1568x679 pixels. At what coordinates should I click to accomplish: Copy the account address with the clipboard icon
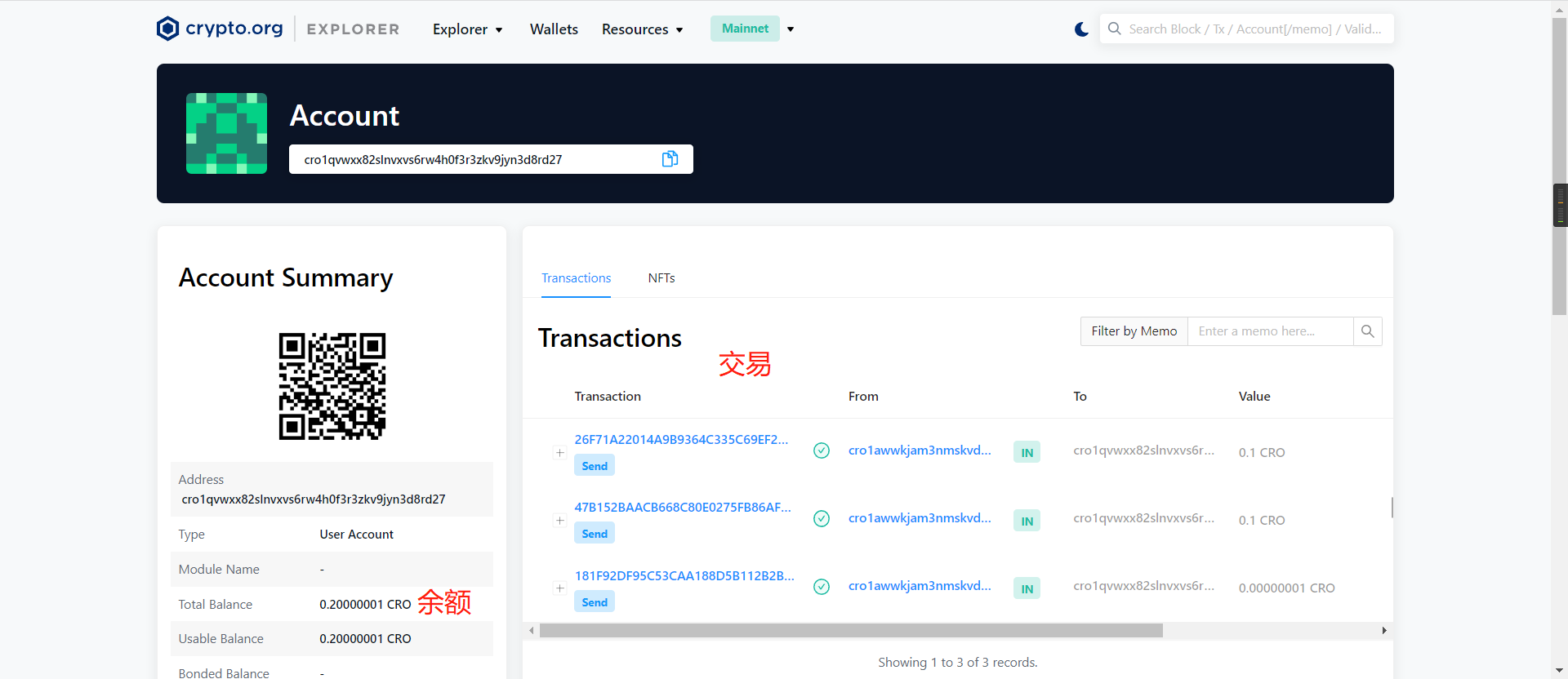point(670,159)
